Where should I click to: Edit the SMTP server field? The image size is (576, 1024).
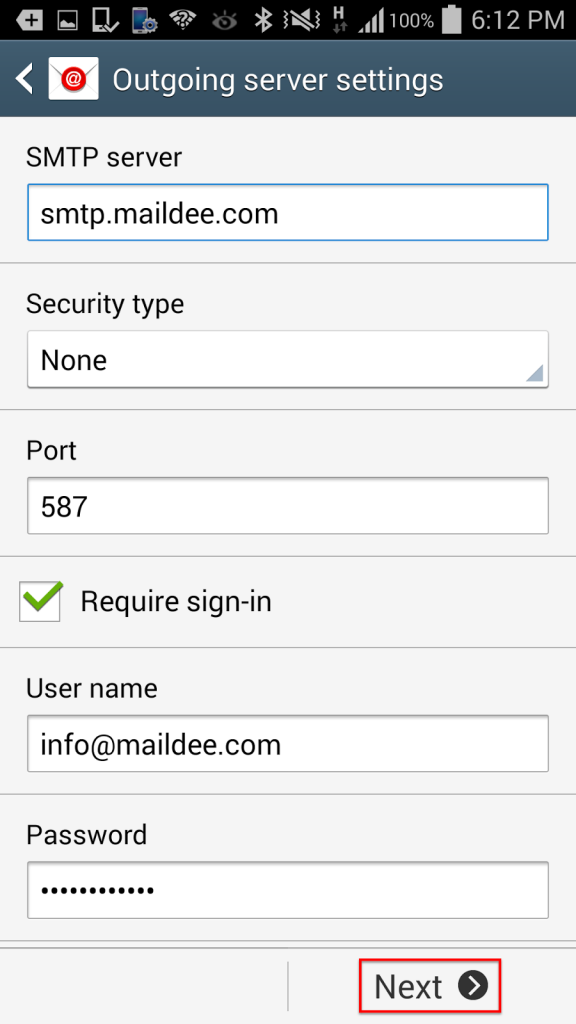coord(287,212)
